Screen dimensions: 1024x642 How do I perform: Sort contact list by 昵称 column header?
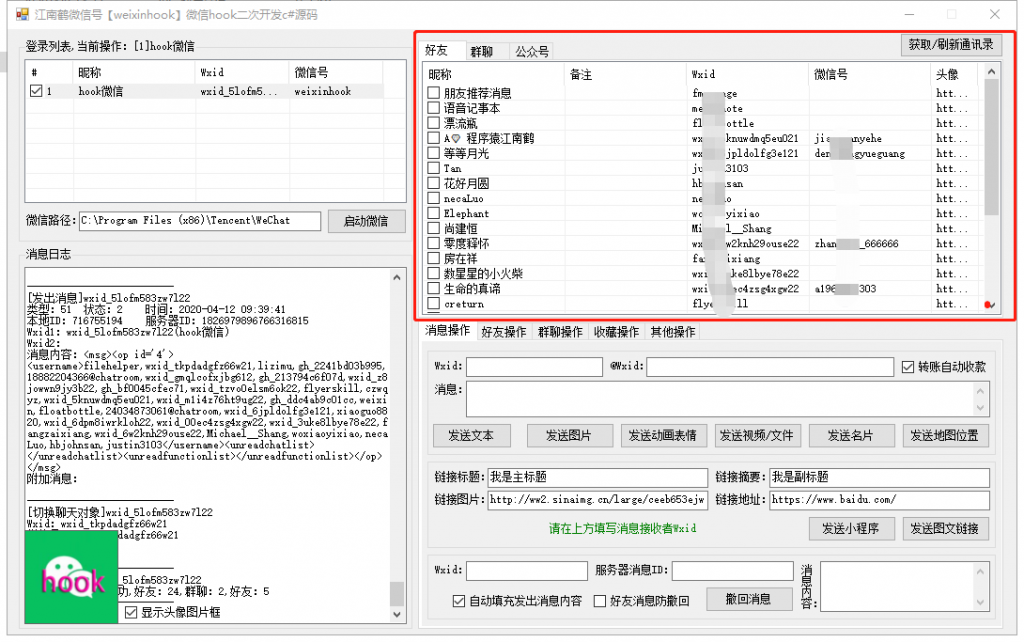tap(493, 74)
